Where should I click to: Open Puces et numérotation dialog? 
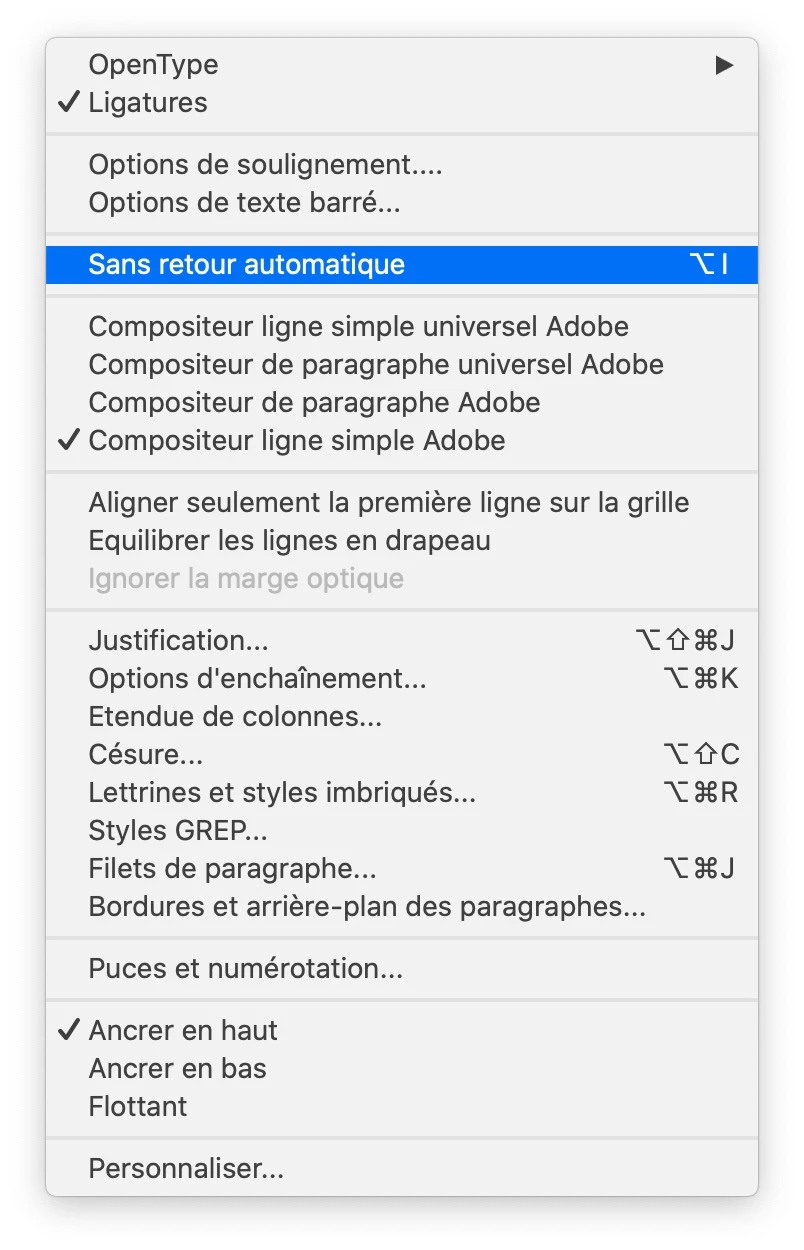(x=245, y=969)
